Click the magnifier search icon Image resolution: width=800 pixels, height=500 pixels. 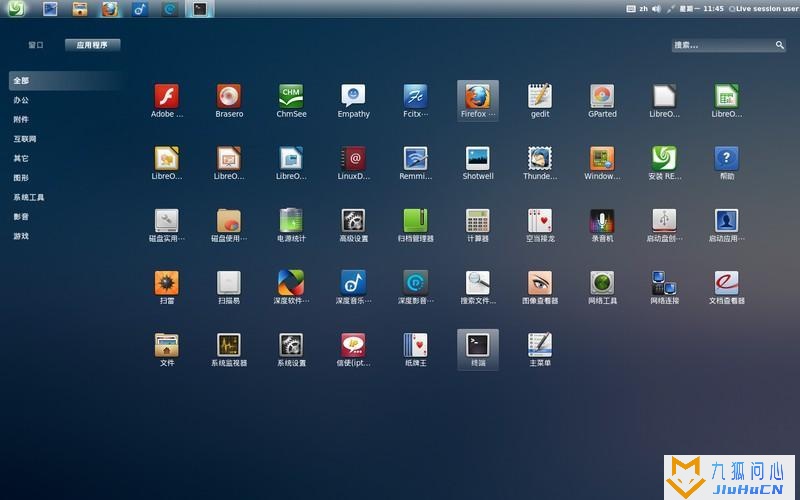tap(780, 45)
